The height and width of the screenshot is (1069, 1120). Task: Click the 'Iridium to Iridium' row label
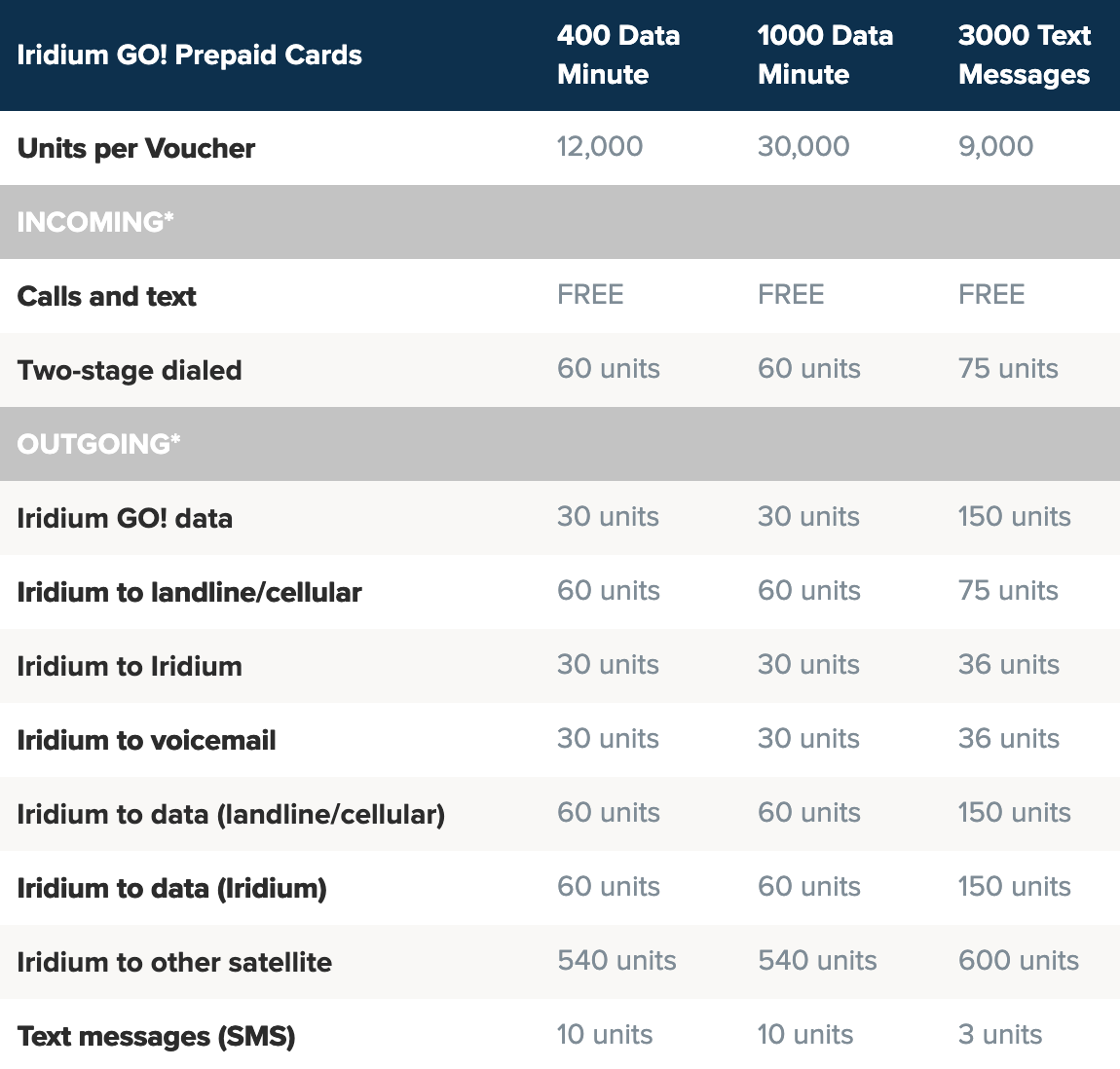130,666
